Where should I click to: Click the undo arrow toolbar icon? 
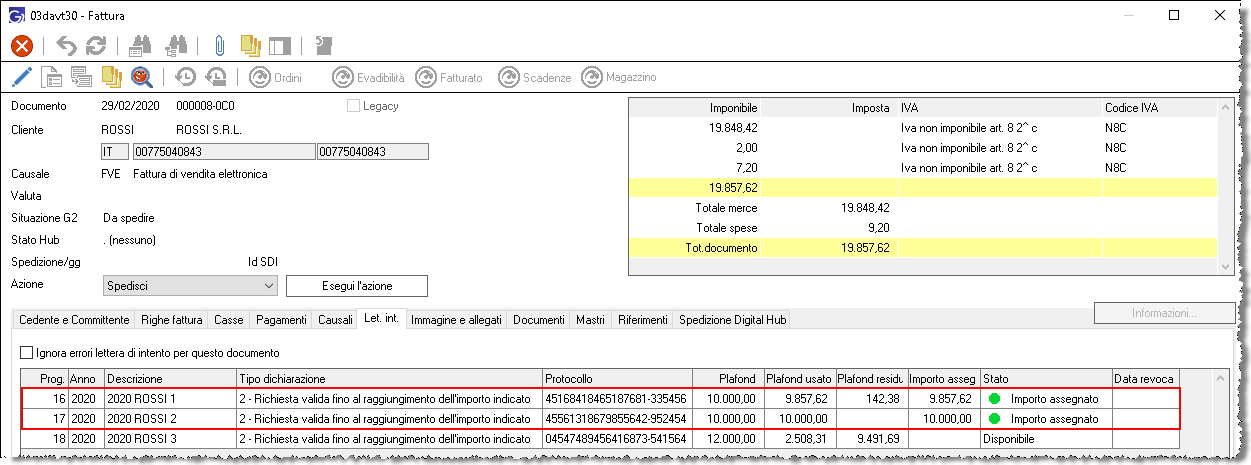coord(67,45)
